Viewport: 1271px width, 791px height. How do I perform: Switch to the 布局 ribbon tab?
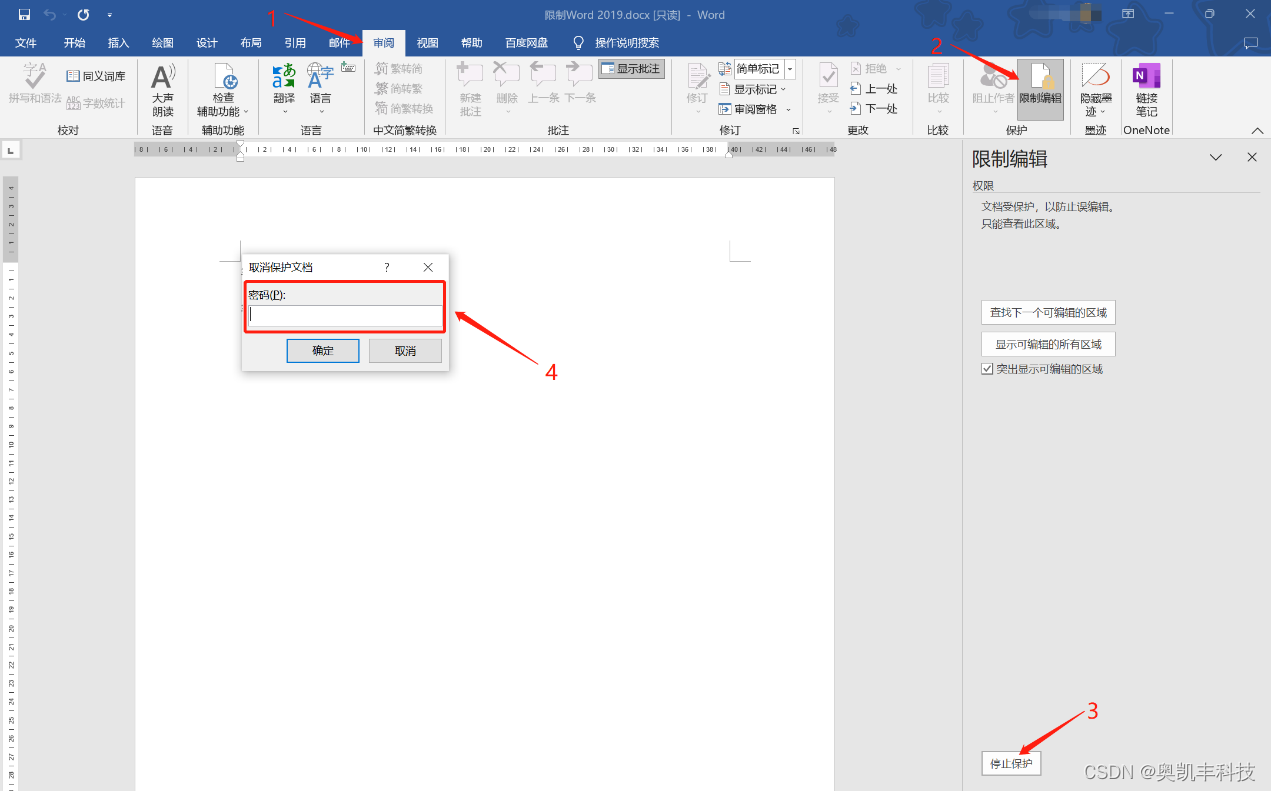251,43
